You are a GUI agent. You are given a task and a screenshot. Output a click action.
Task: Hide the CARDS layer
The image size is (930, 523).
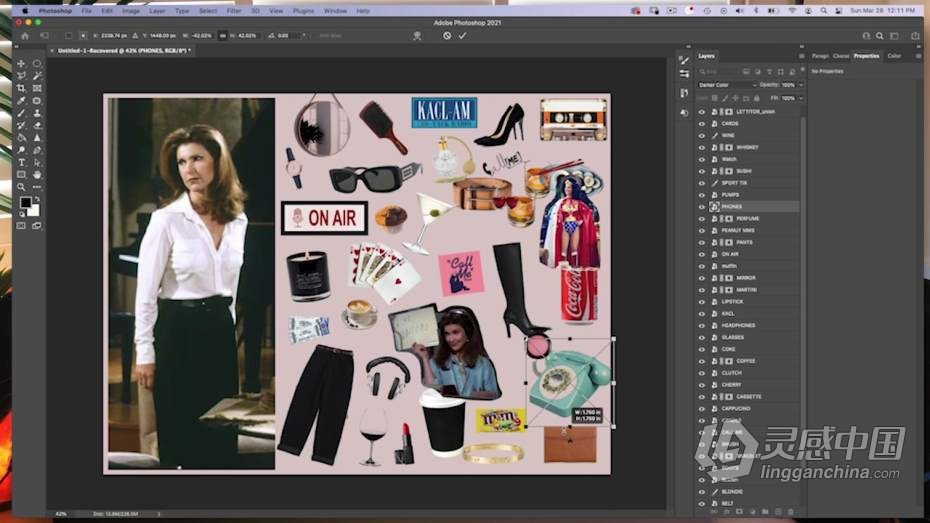(x=702, y=124)
